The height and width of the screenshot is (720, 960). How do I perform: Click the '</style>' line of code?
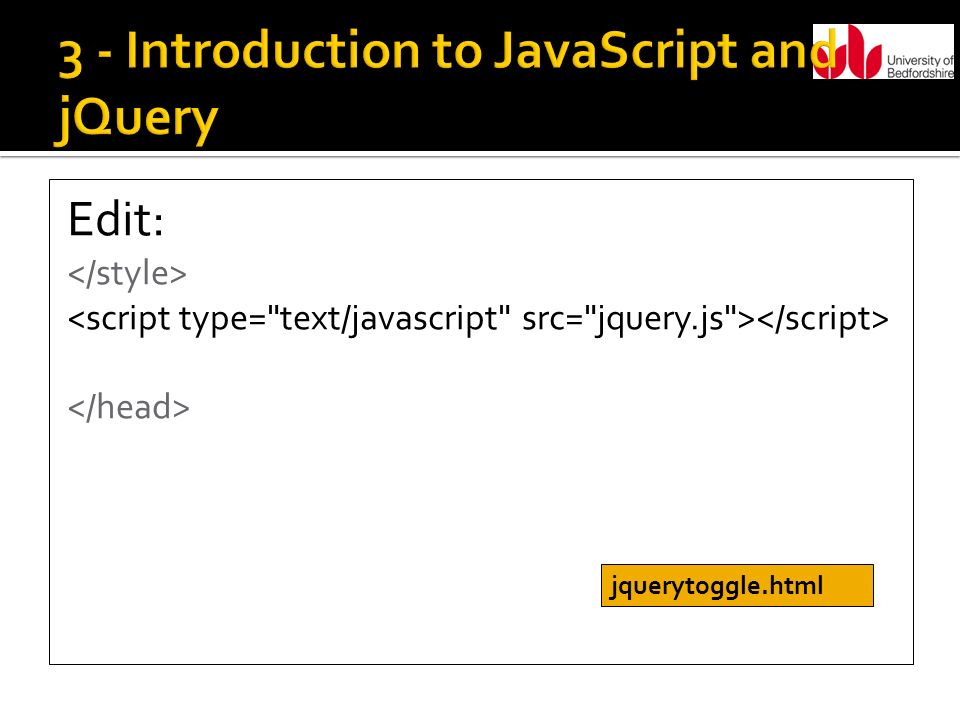pos(127,274)
